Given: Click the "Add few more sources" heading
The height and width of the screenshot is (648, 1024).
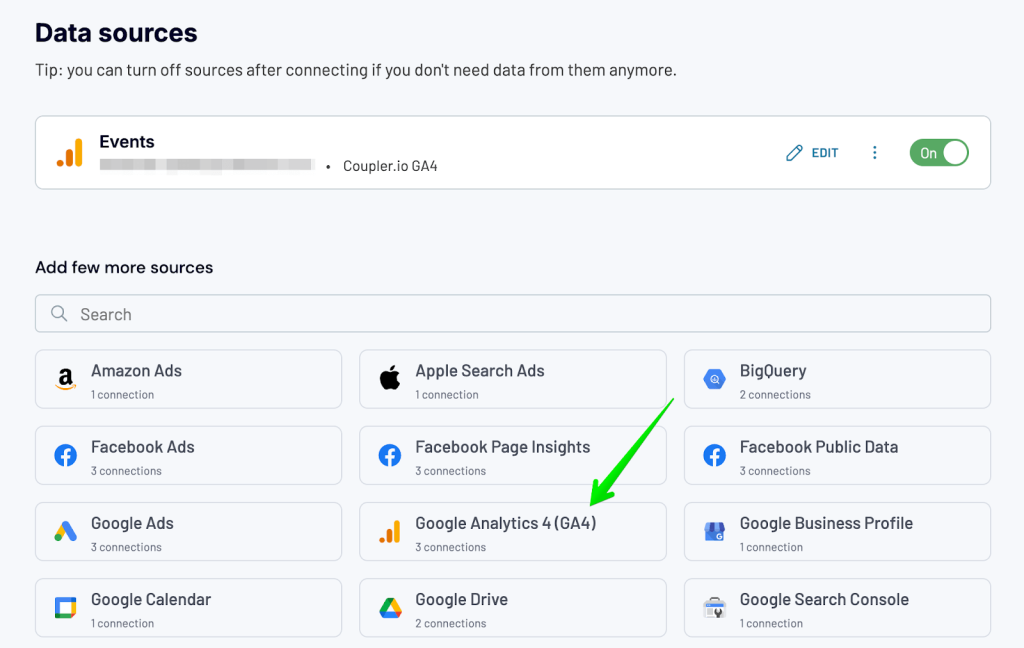Looking at the screenshot, I should (x=124, y=267).
